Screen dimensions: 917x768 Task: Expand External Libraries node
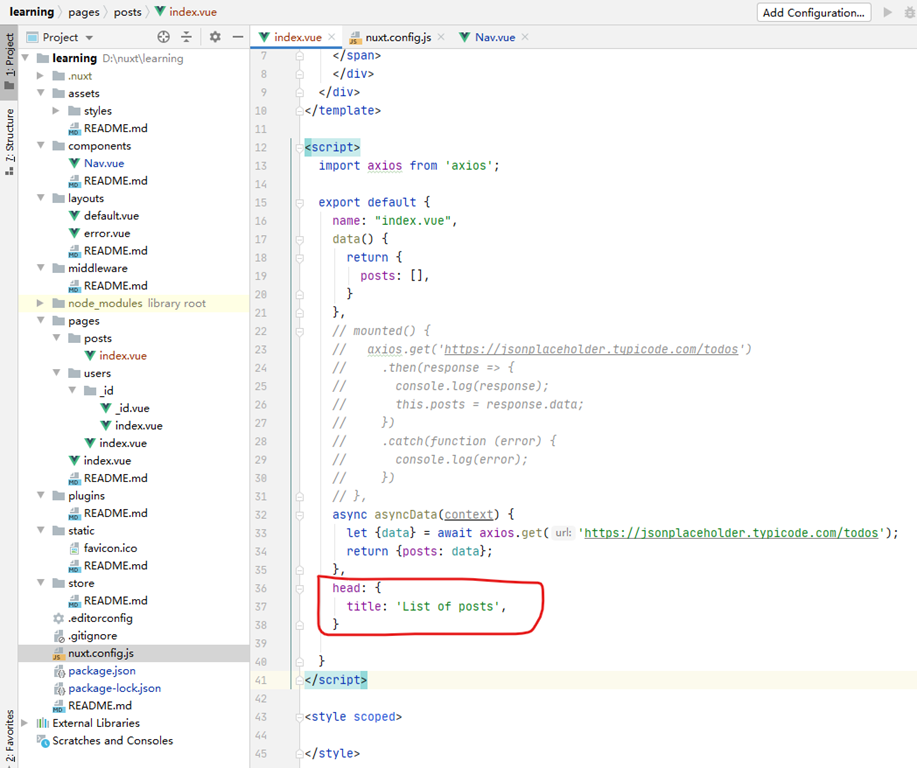pos(25,723)
